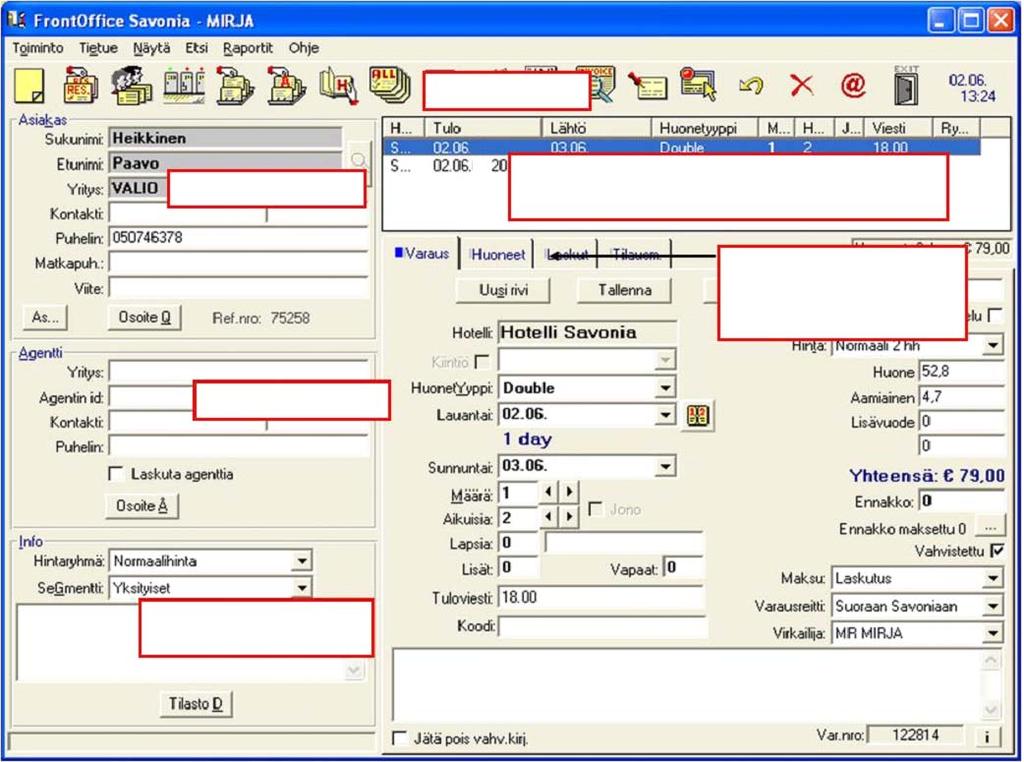Open the Maksu Laskutus dropdown
The height and width of the screenshot is (762, 1024).
[x=993, y=578]
